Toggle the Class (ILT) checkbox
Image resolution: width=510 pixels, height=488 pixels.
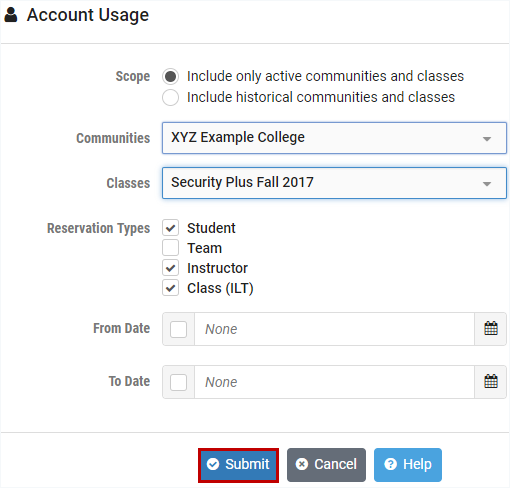pyautogui.click(x=170, y=288)
